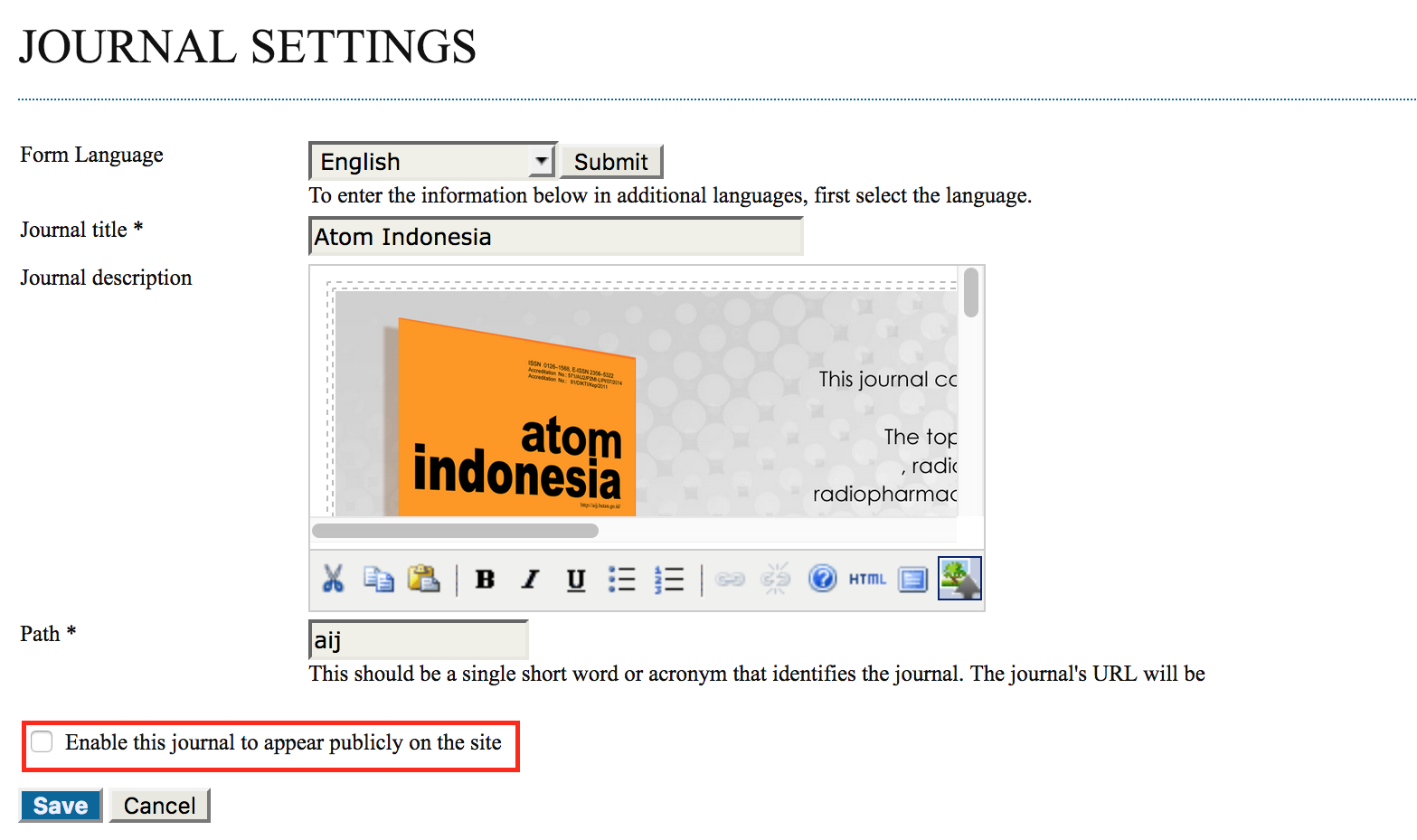Save the journal settings
This screenshot has width=1417, height=840.
[x=61, y=806]
